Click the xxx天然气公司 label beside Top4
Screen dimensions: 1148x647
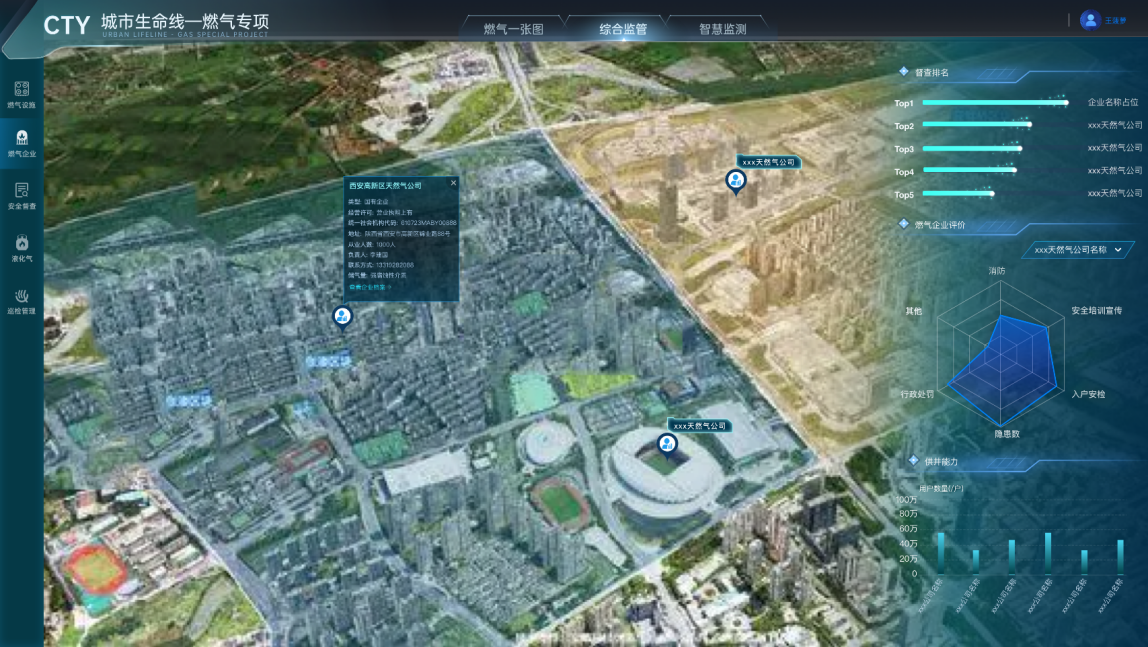pyautogui.click(x=1114, y=171)
